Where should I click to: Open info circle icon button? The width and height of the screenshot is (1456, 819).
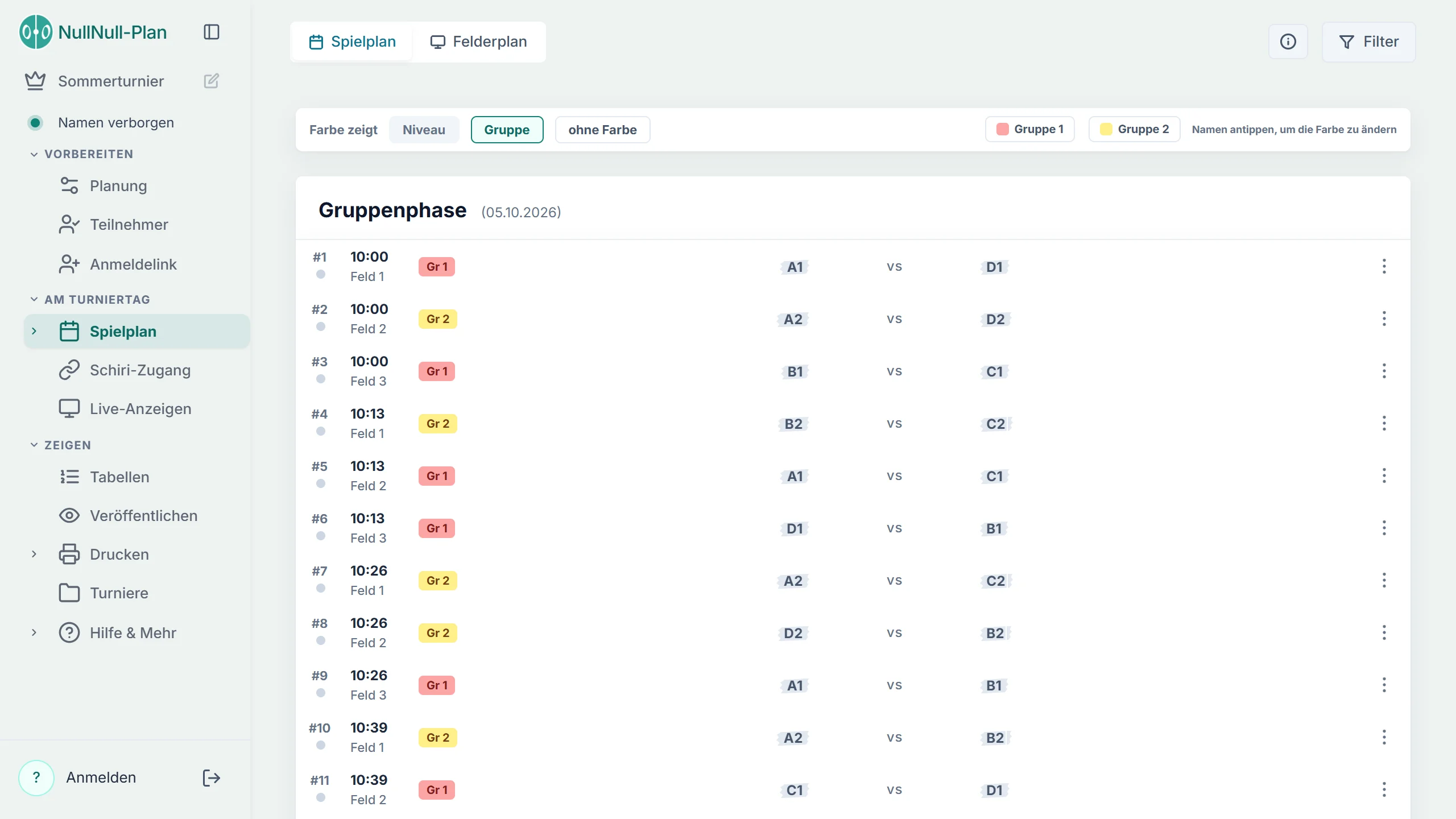pyautogui.click(x=1288, y=42)
